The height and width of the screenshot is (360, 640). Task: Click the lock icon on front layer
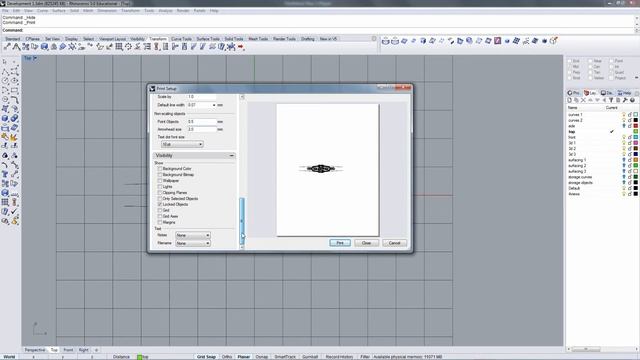coord(629,138)
